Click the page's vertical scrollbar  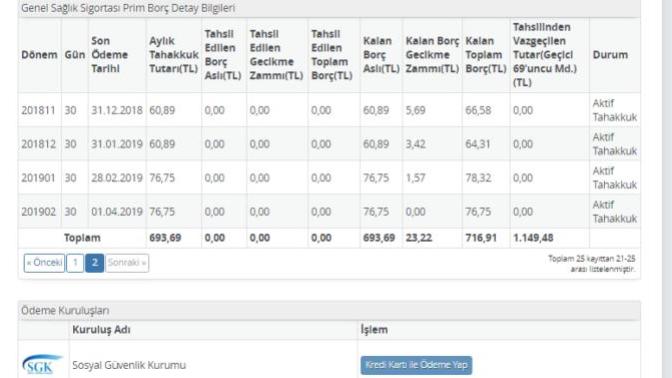point(666,189)
